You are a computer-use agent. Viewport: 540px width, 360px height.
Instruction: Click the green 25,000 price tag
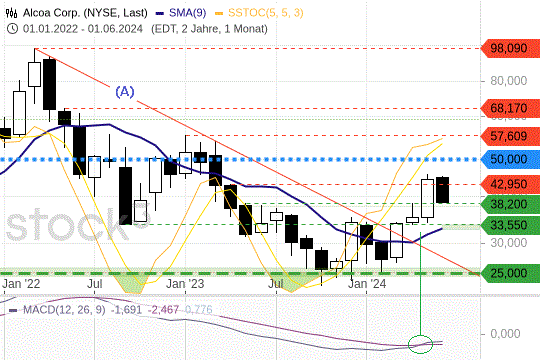(x=510, y=273)
